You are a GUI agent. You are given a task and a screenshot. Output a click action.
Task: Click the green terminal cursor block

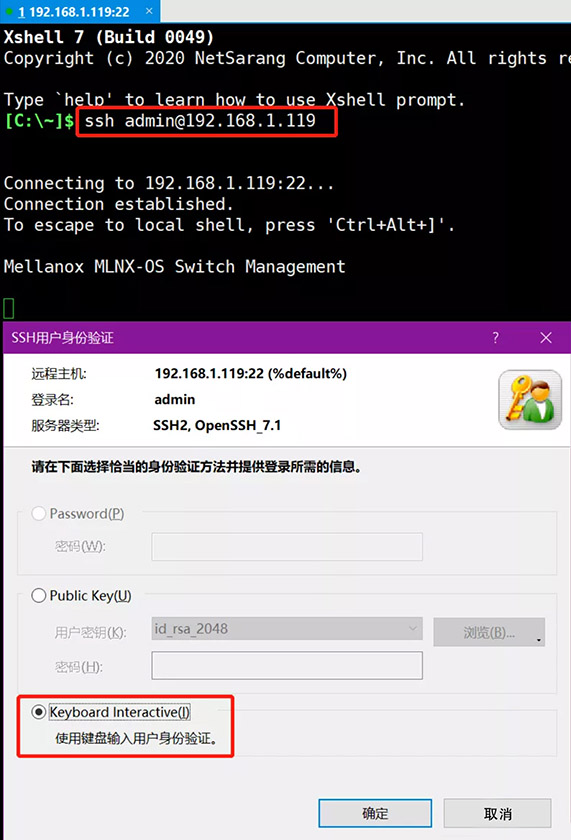click(9, 309)
